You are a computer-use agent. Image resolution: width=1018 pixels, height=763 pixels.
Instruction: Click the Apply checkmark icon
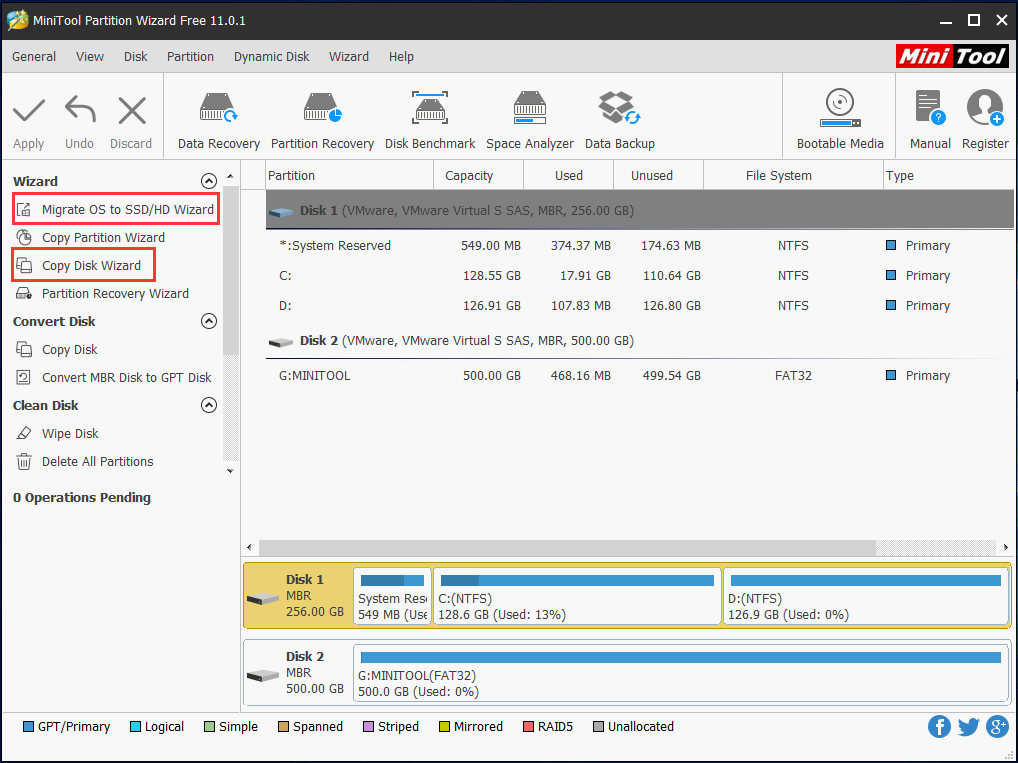tap(29, 111)
